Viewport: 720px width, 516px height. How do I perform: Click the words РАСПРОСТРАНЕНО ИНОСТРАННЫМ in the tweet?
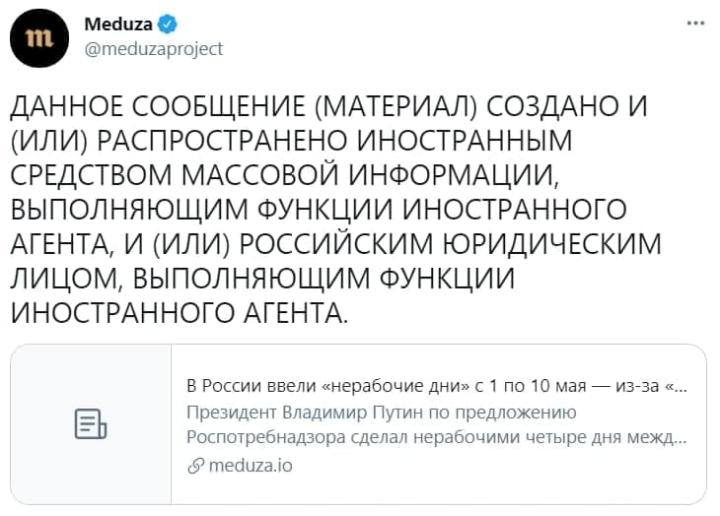[335, 140]
